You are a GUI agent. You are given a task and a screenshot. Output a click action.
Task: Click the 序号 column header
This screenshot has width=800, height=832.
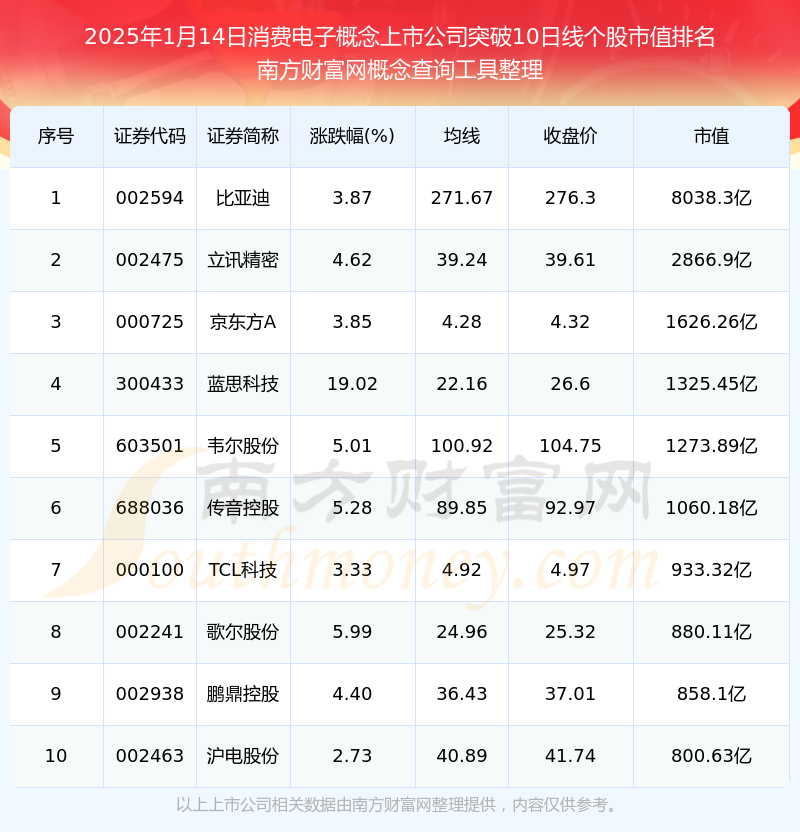[x=56, y=136]
